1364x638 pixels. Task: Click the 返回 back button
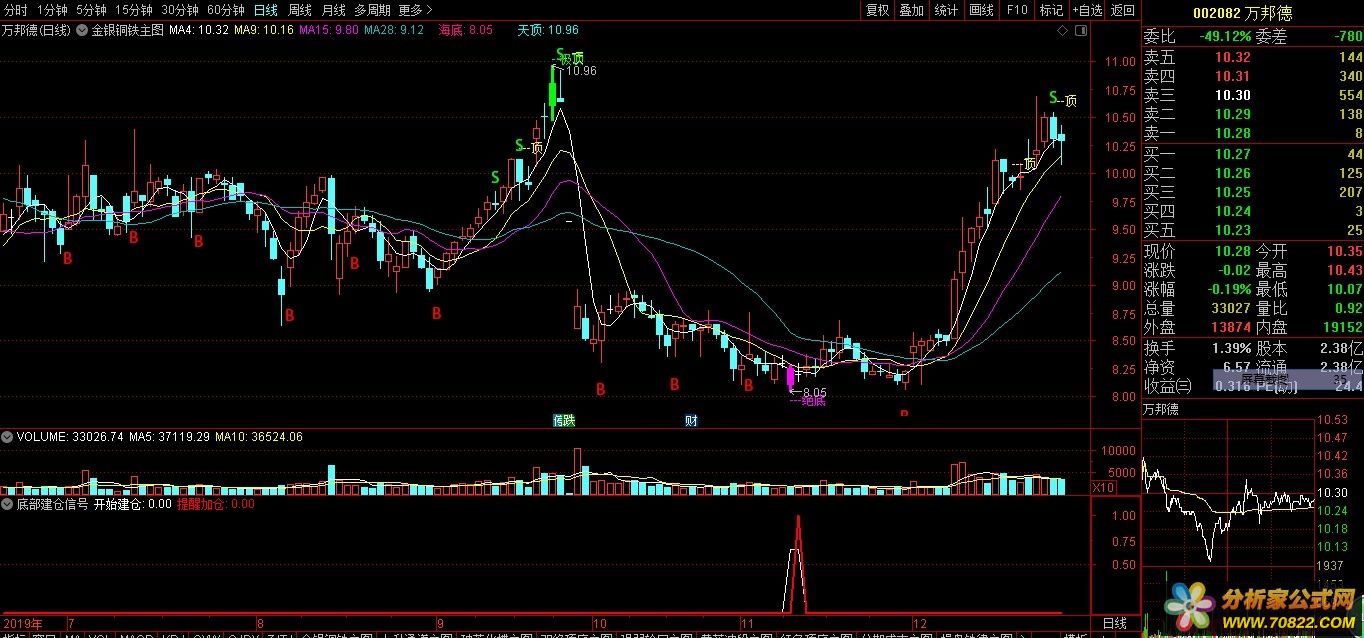pos(1123,10)
